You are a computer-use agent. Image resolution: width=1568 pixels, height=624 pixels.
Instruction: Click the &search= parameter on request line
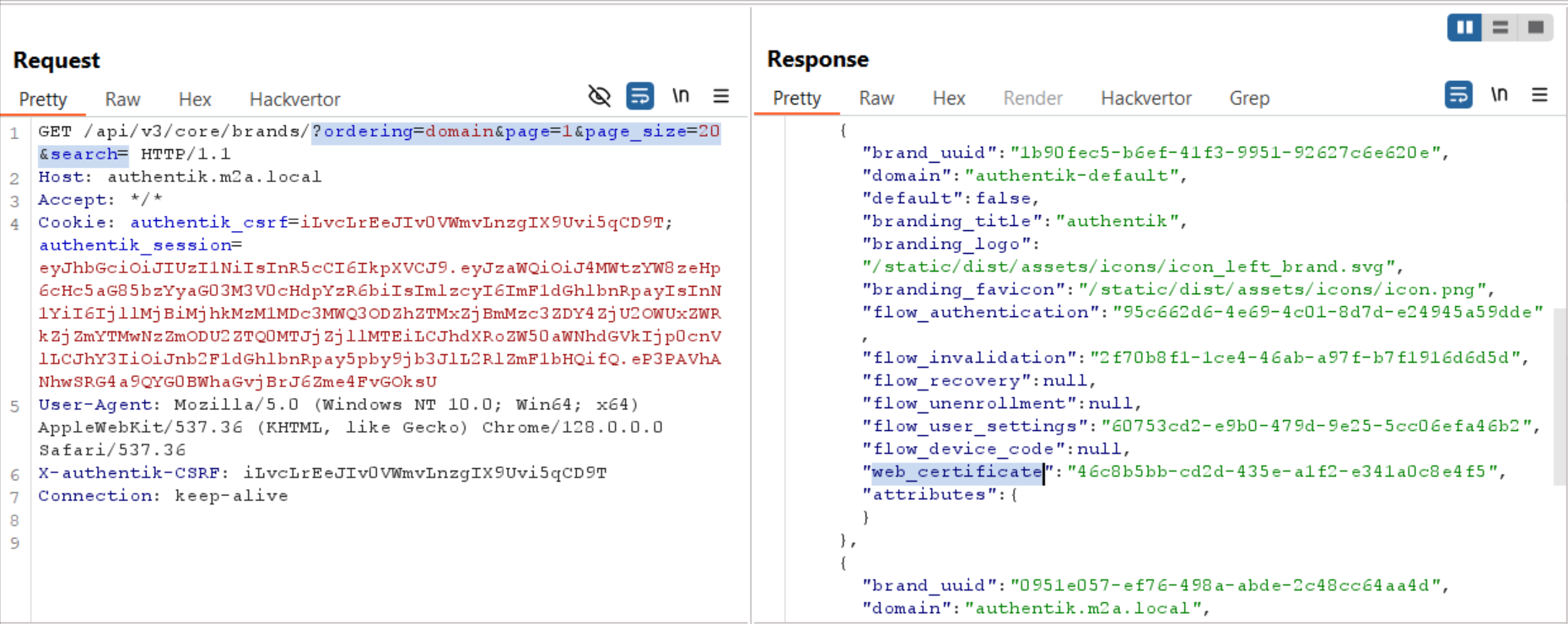point(84,154)
